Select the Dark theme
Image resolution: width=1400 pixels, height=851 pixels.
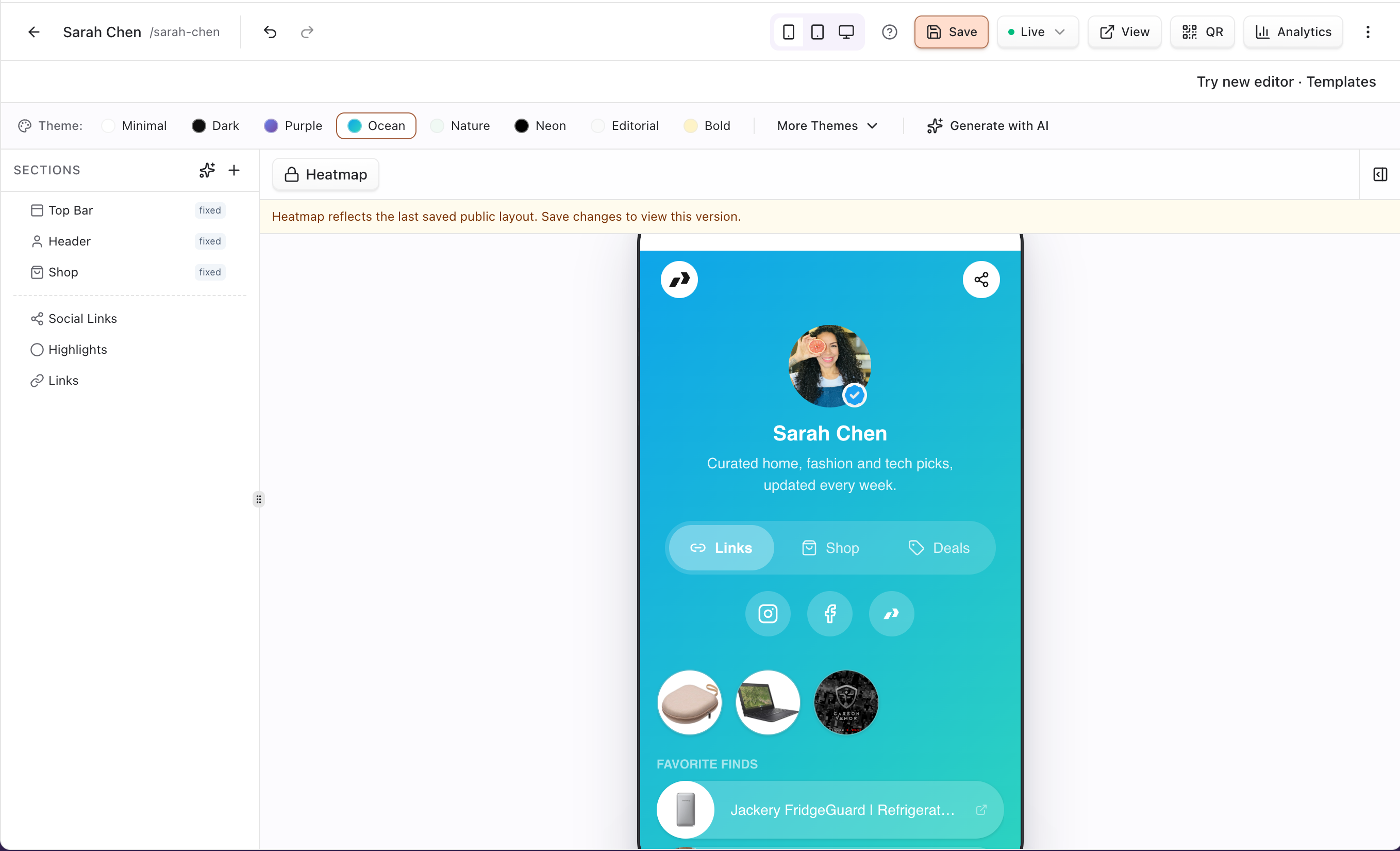click(215, 126)
